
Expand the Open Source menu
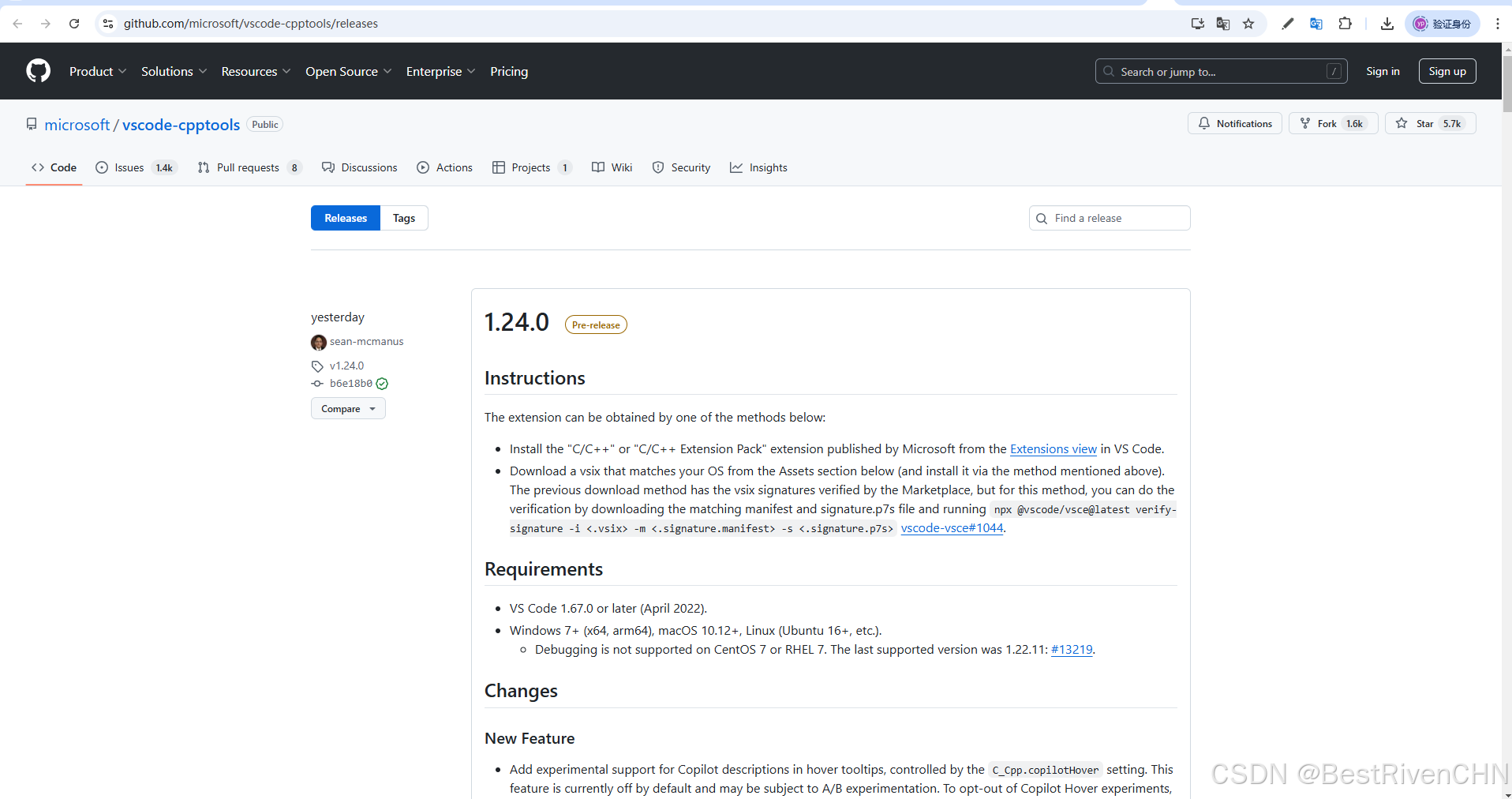[348, 71]
